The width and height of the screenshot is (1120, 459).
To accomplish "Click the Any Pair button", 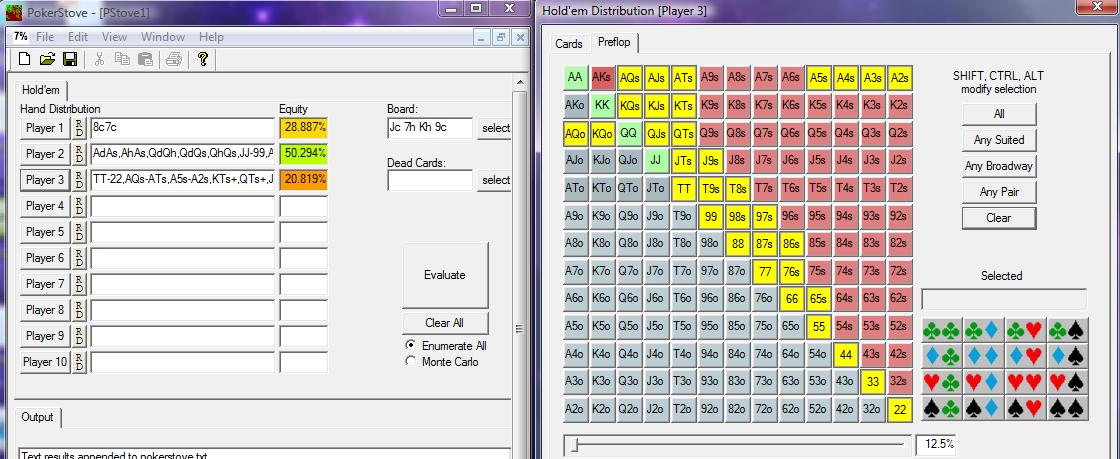I will click(999, 192).
